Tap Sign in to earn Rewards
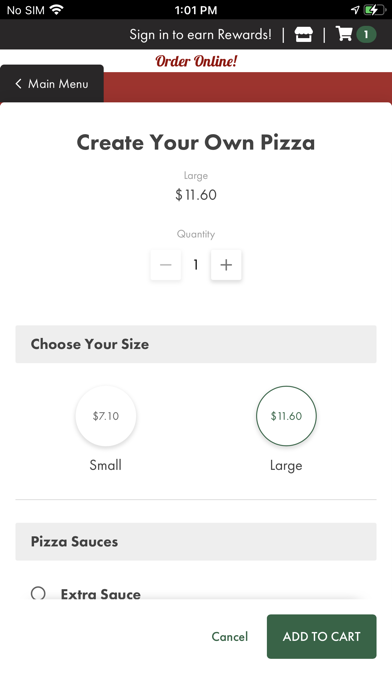Viewport: 392px width, 696px height. 200,35
